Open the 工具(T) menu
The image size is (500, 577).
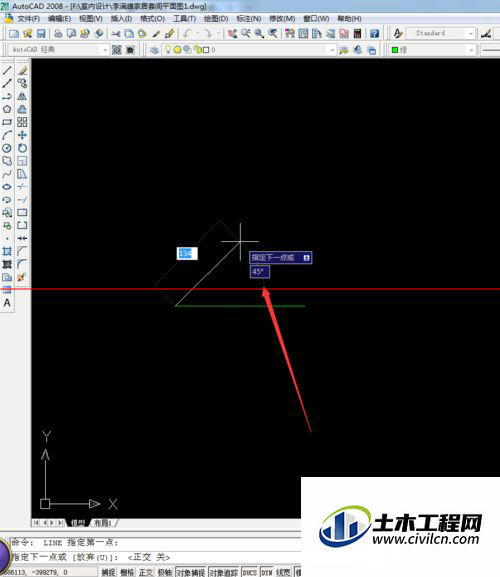click(x=184, y=18)
